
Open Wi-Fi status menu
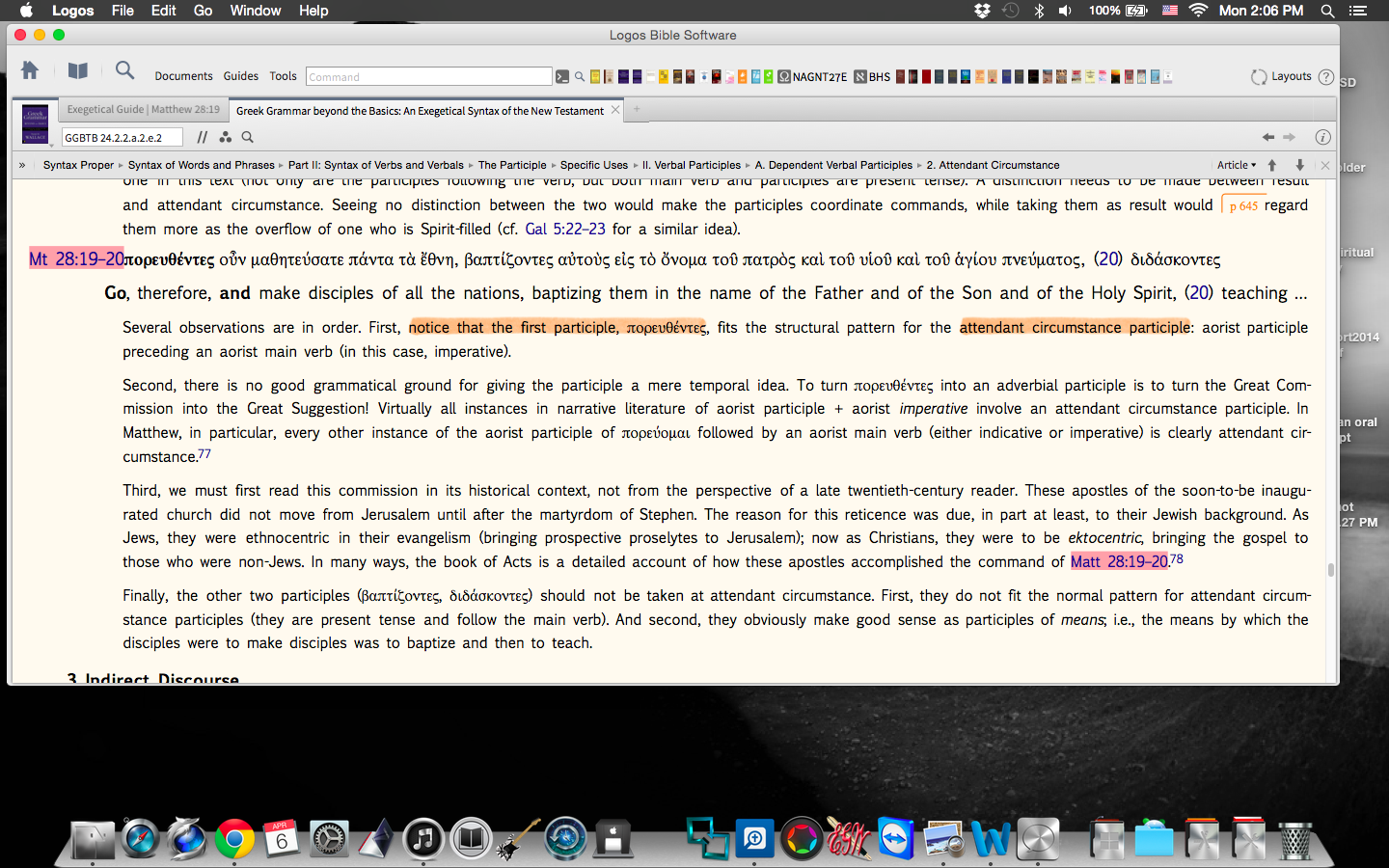pyautogui.click(x=1198, y=11)
